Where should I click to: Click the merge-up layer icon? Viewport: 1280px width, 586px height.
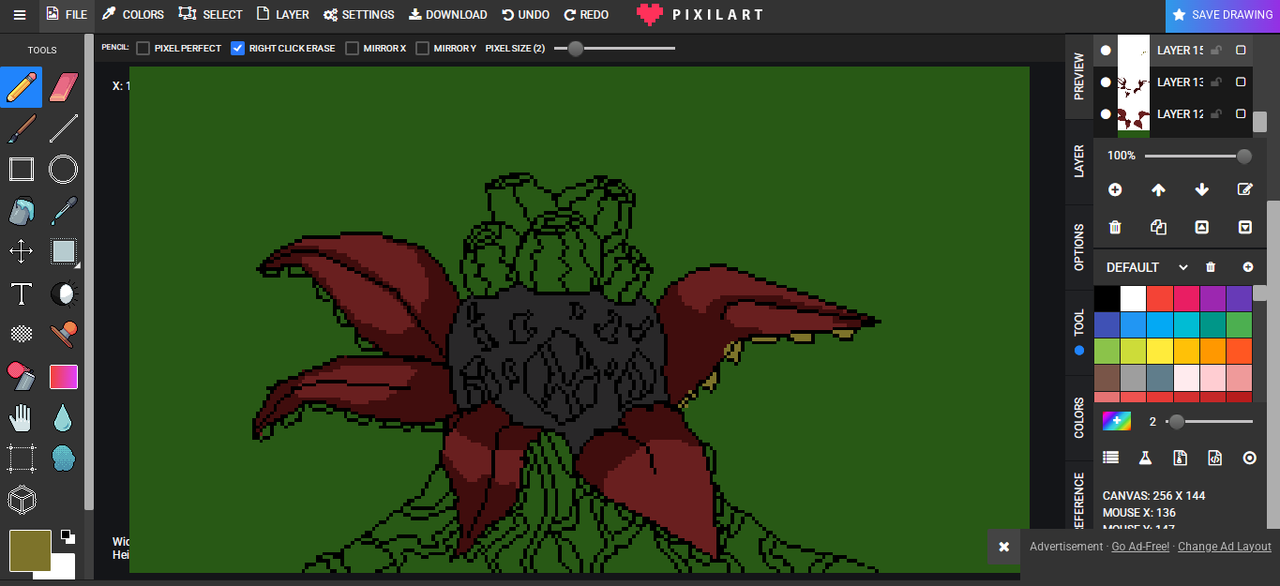point(1202,227)
